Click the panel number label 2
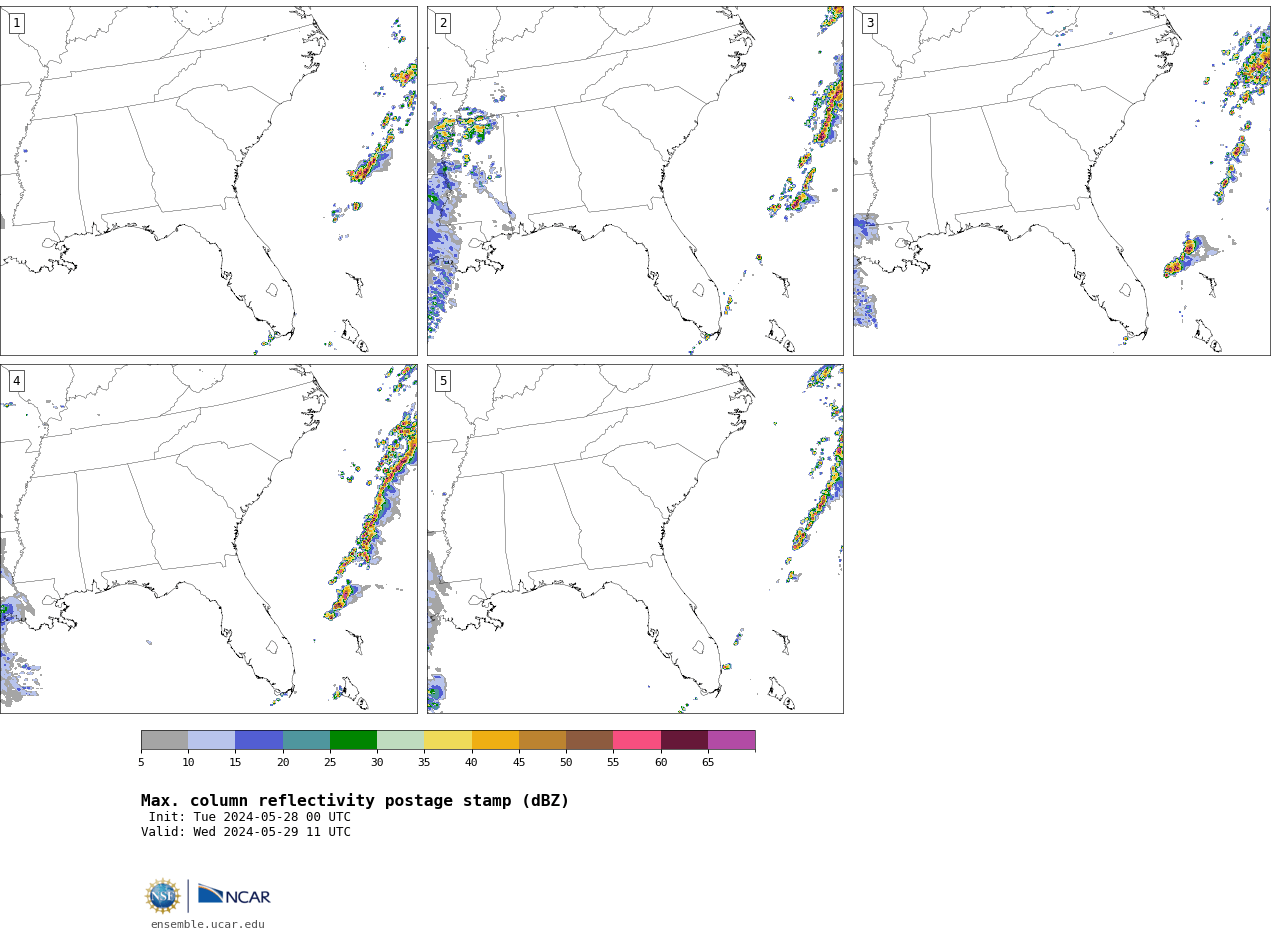 tap(443, 23)
